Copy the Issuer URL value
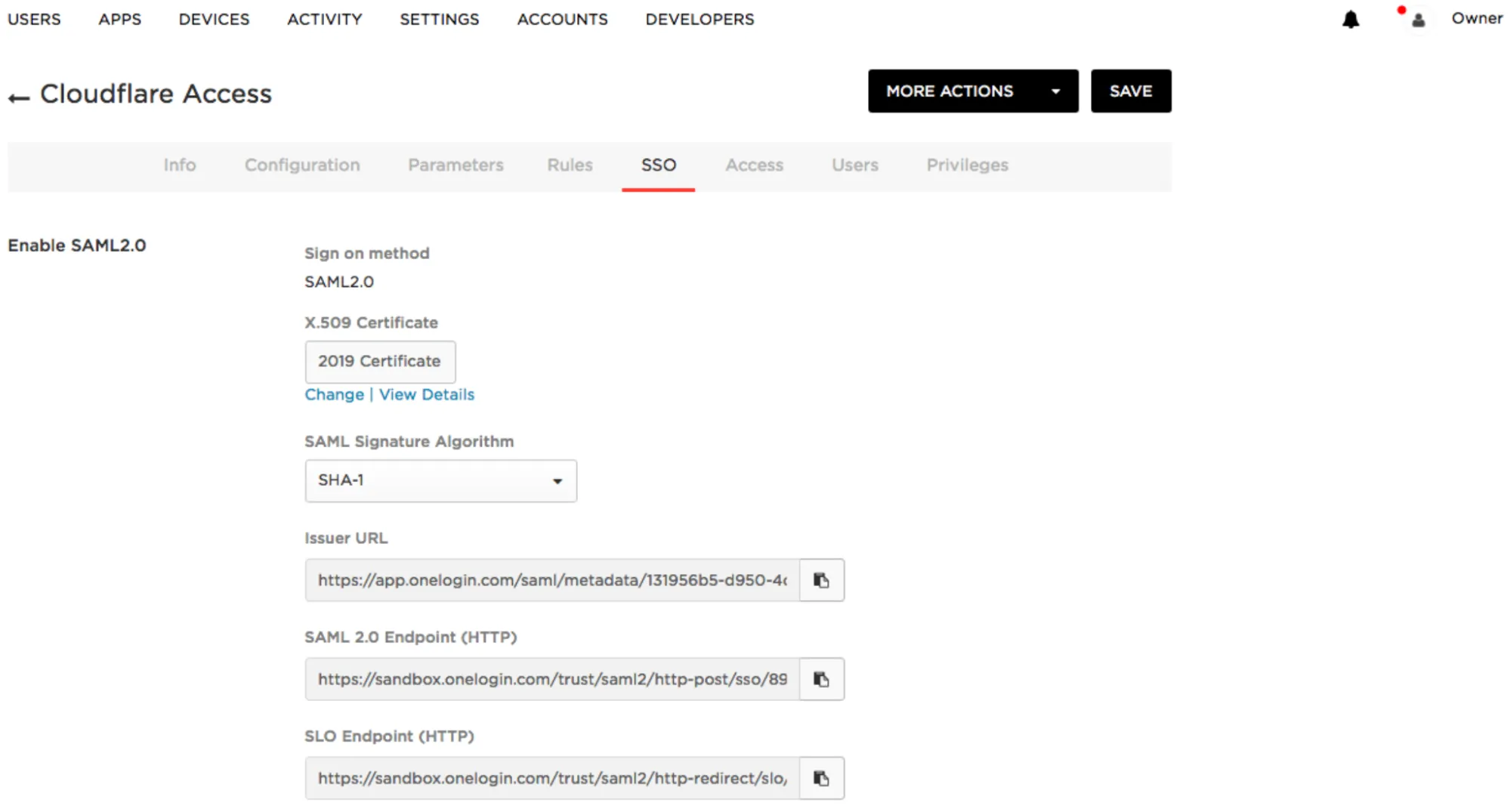Viewport: 1510px width, 812px height. (x=822, y=580)
